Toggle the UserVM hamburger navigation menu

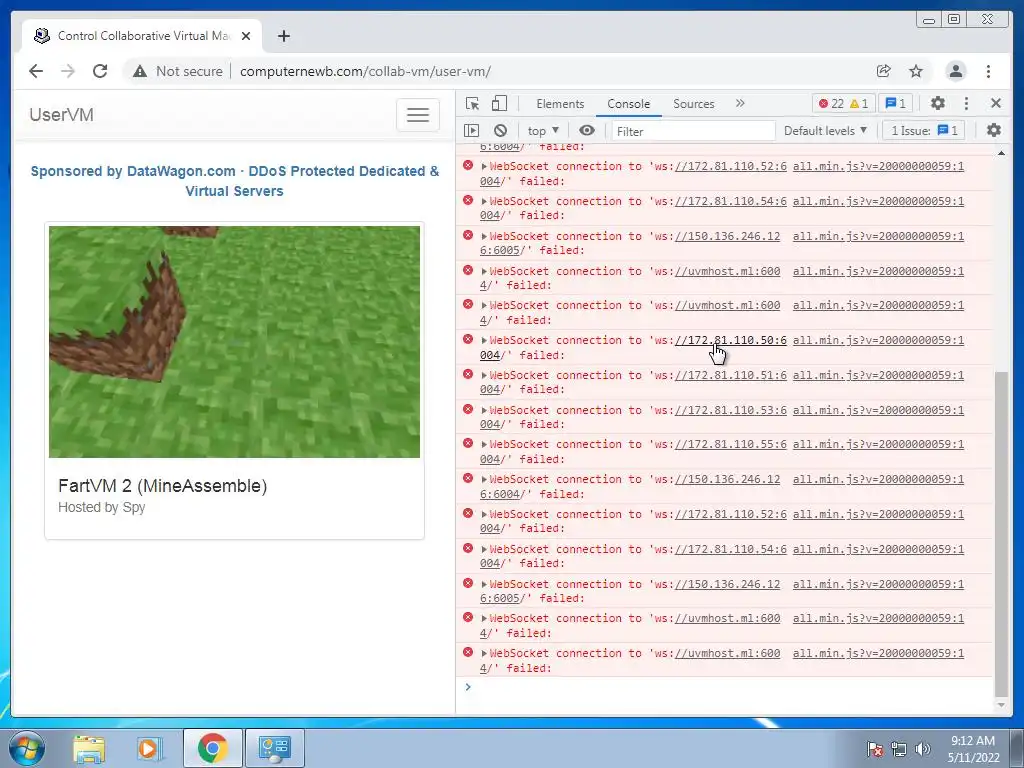click(x=418, y=115)
